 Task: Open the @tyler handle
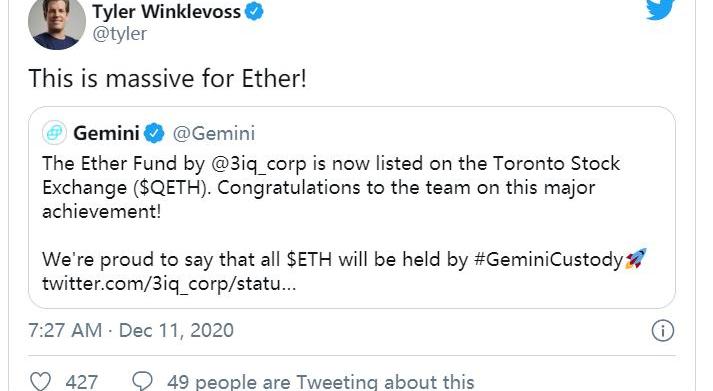(120, 34)
